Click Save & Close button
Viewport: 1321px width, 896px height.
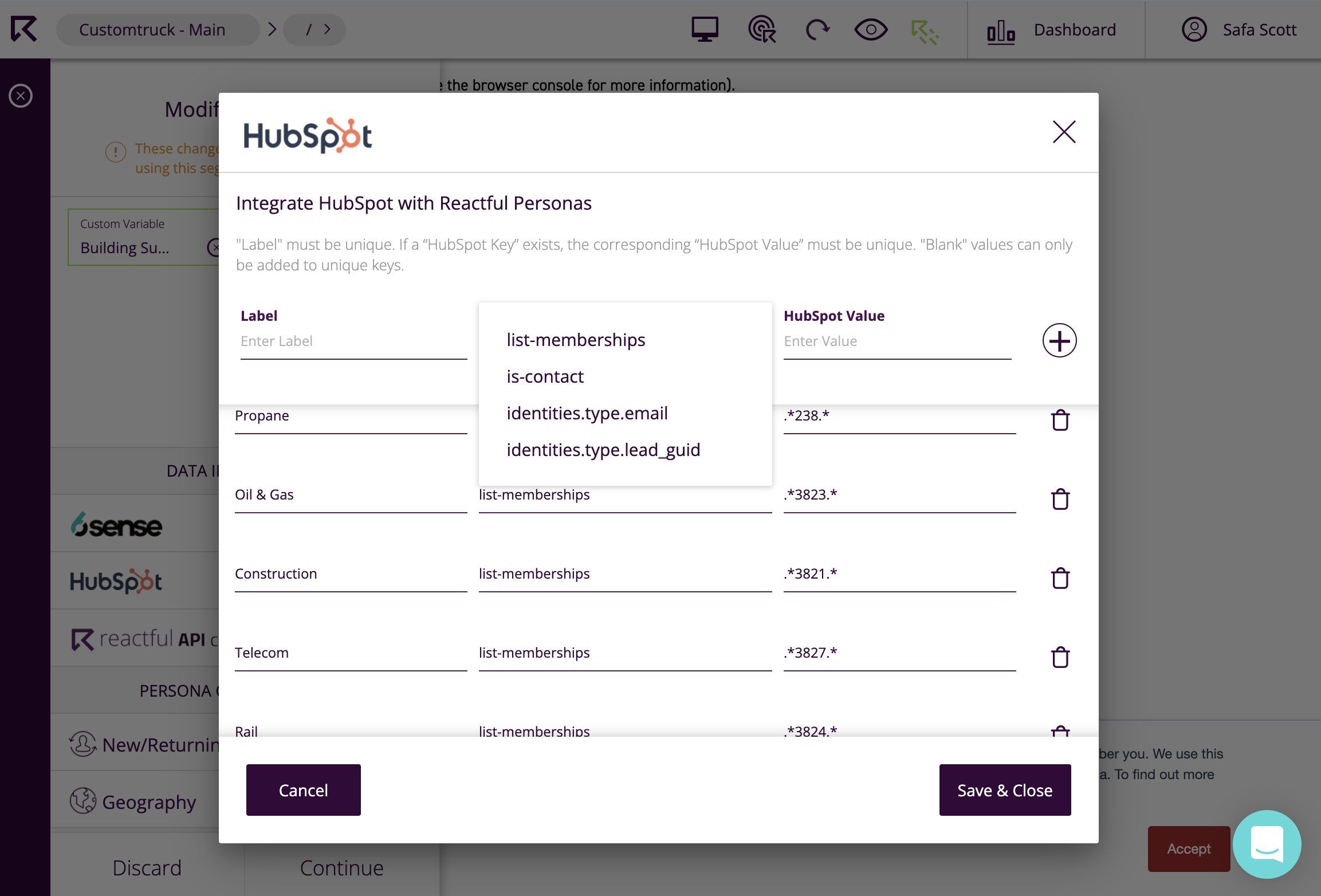1005,790
